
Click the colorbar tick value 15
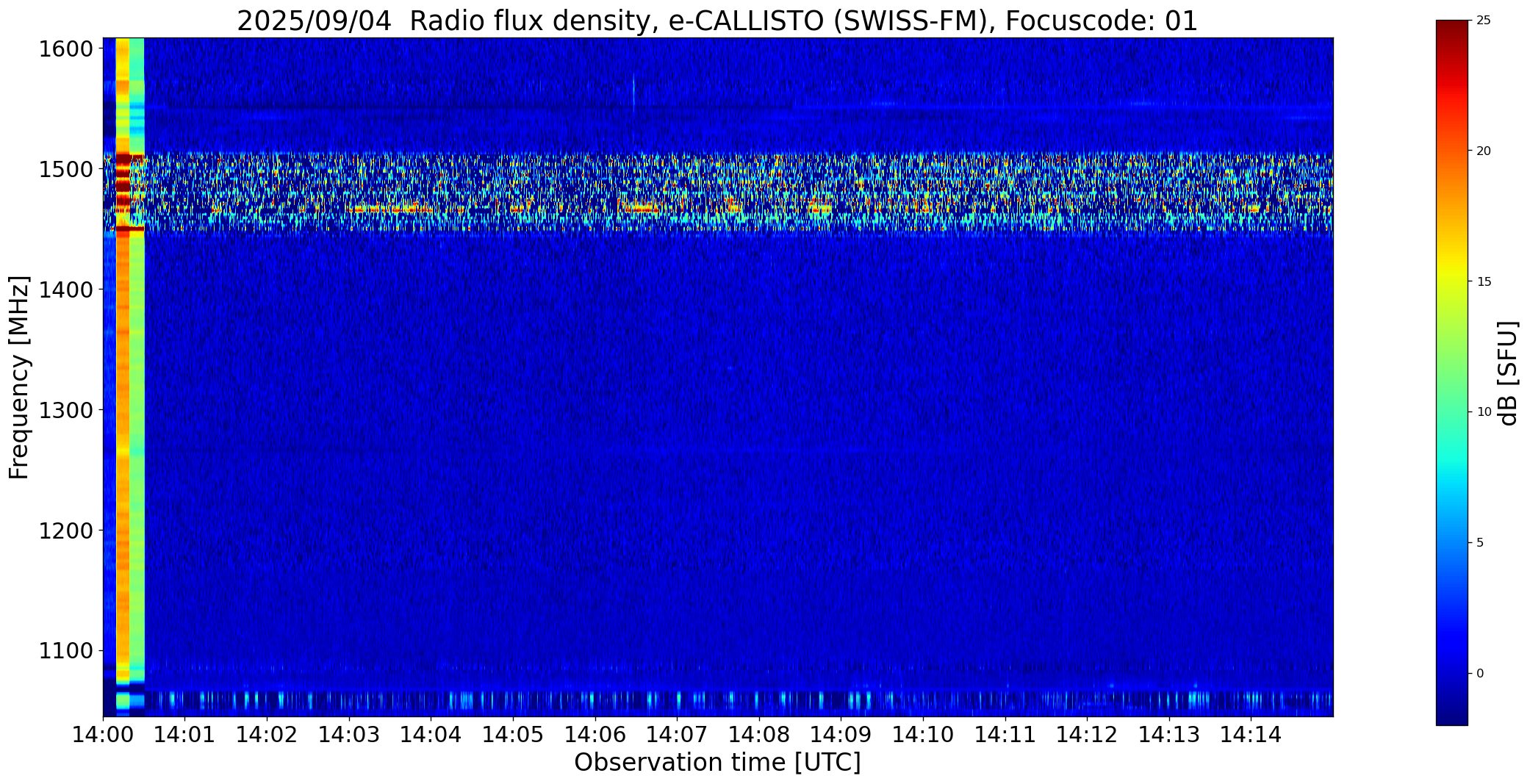click(1484, 282)
